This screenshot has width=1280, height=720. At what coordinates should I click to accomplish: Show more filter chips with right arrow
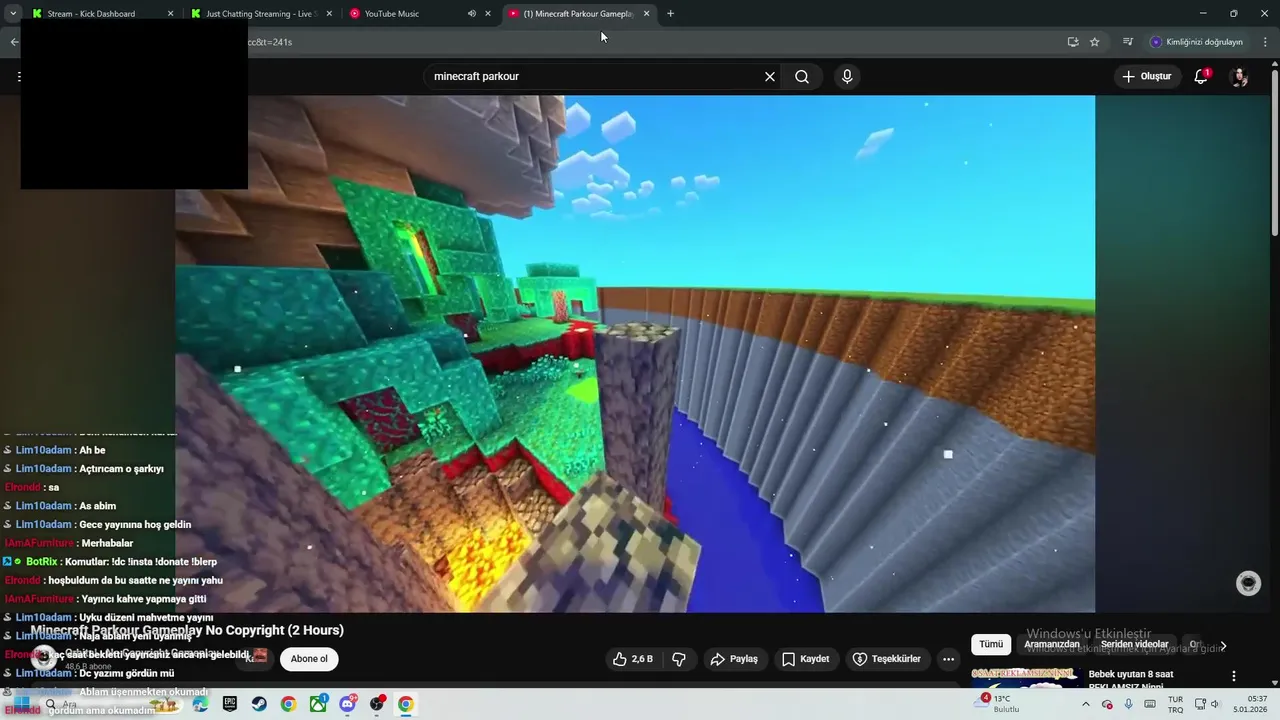[x=1223, y=646]
